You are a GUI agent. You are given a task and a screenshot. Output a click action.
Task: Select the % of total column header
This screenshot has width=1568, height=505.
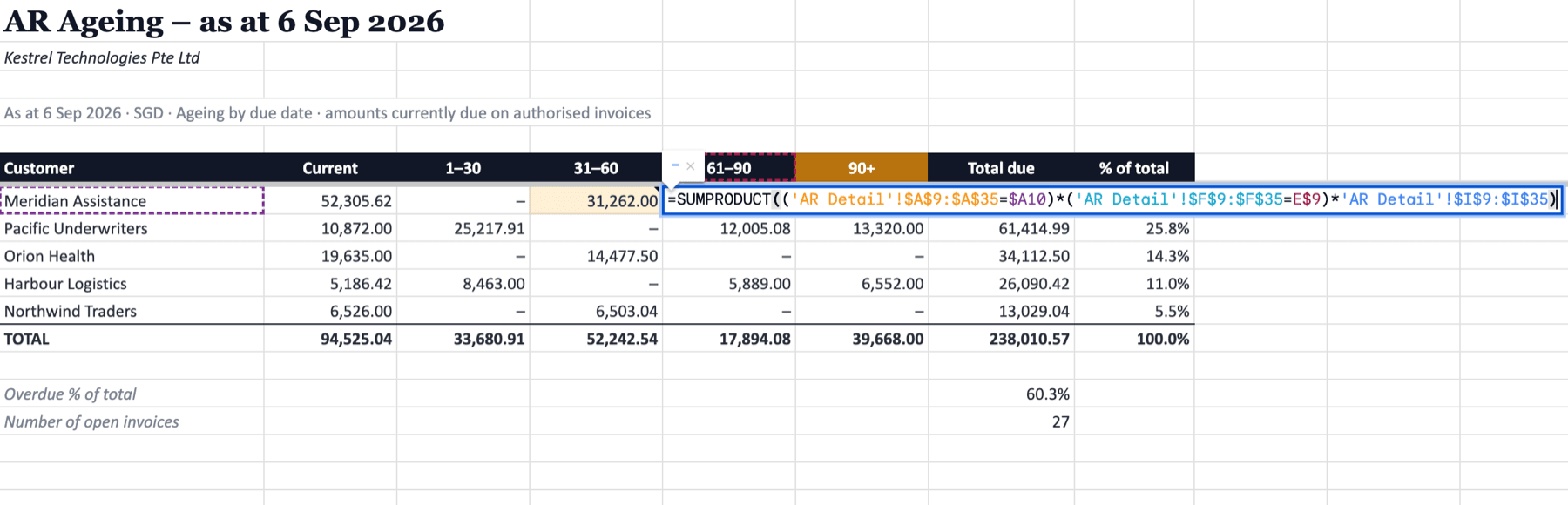pos(1134,168)
